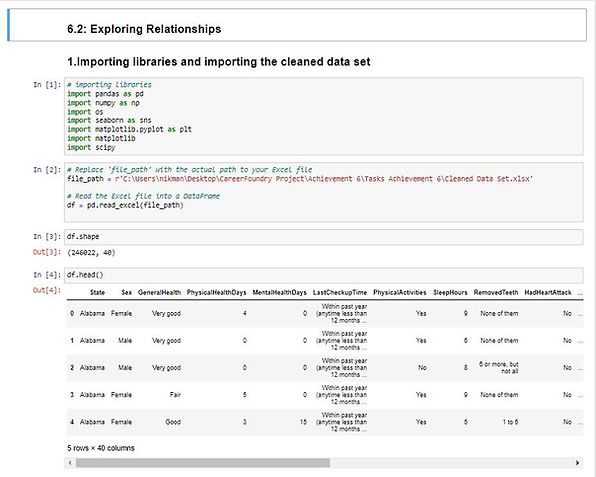Viewport: 596px width, 477px height.
Task: Click the 'import scipy' line
Action: point(91,147)
